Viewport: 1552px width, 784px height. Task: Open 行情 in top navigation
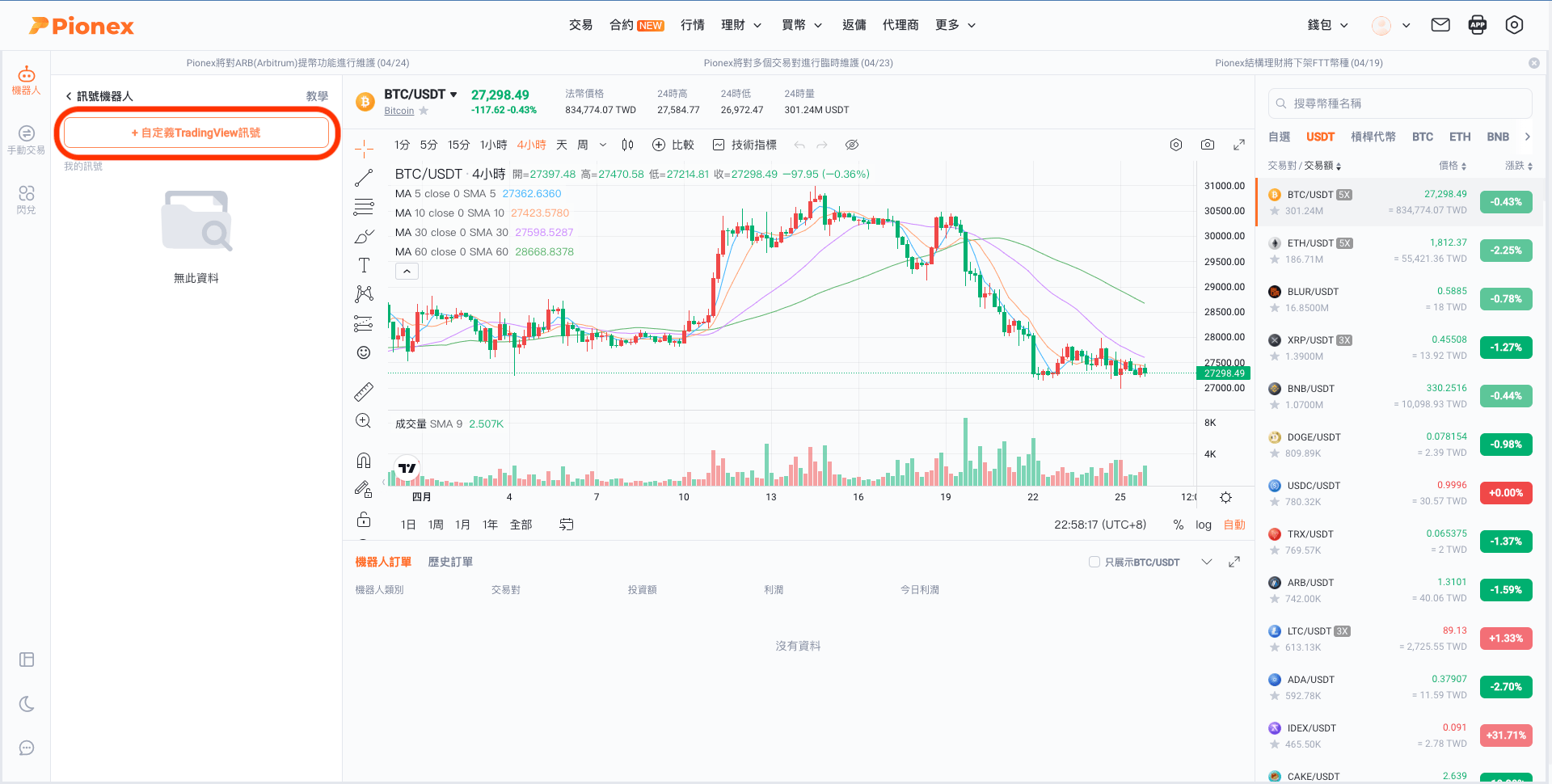pyautogui.click(x=693, y=25)
